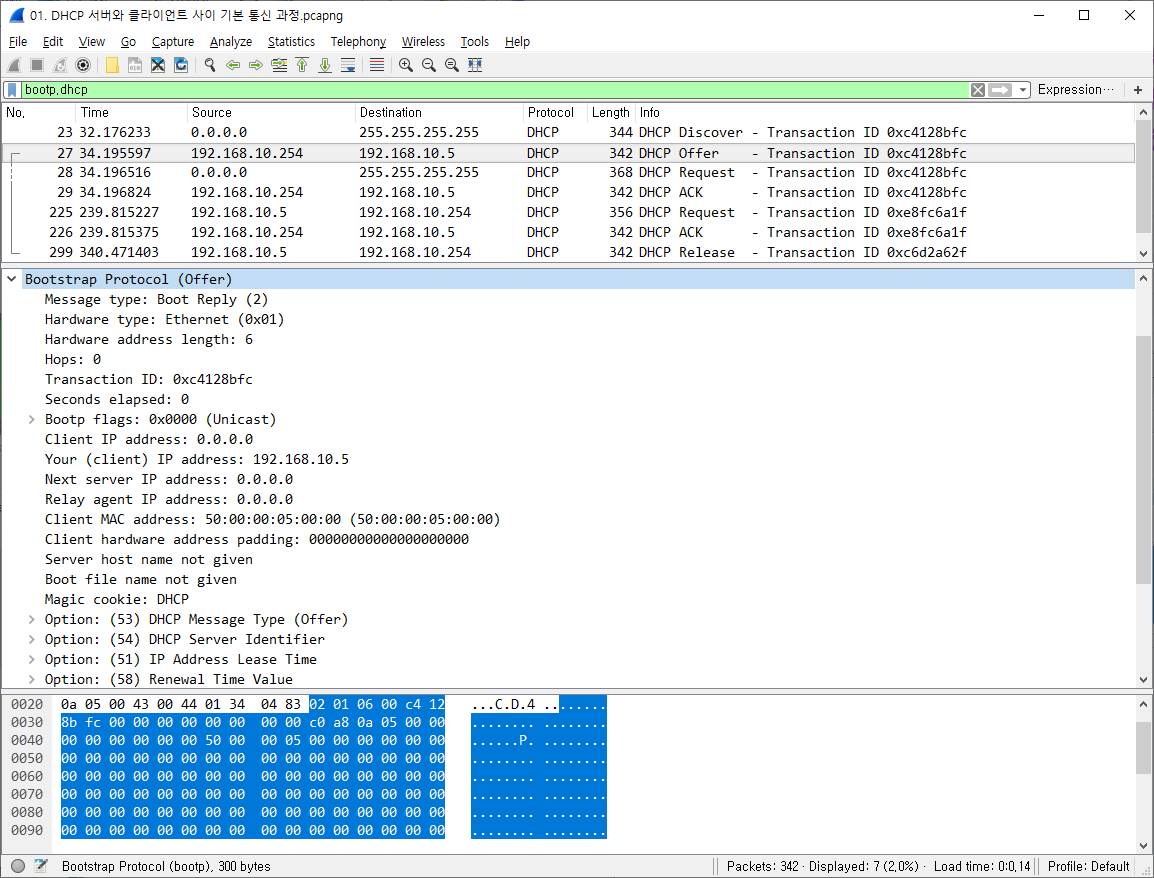1154x878 pixels.
Task: Expand Option 53 DHCP Message Type
Action: pyautogui.click(x=32, y=620)
